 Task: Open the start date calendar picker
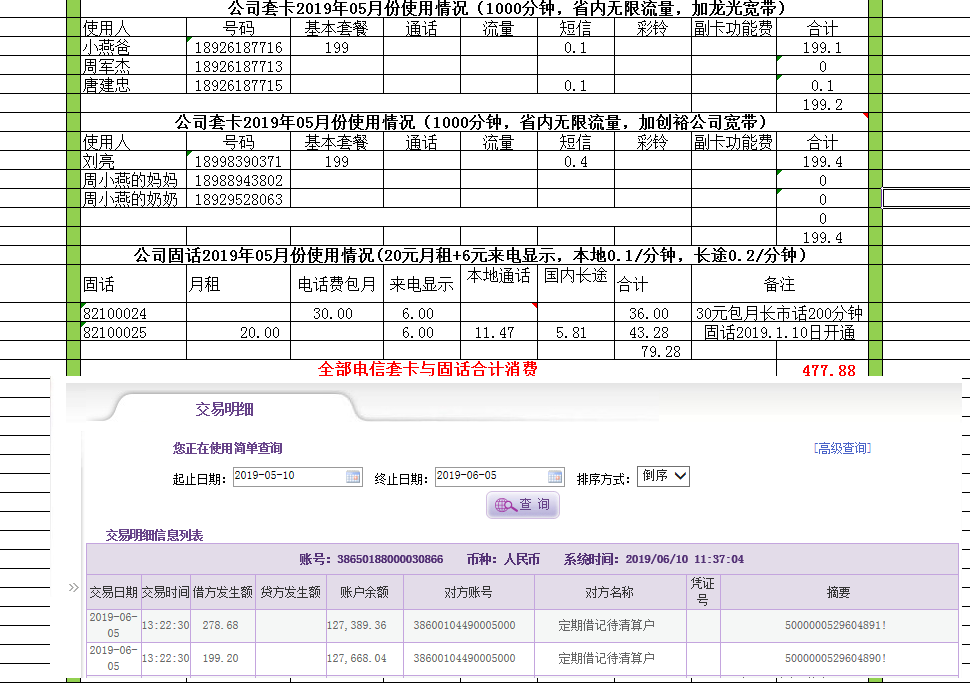click(x=353, y=477)
